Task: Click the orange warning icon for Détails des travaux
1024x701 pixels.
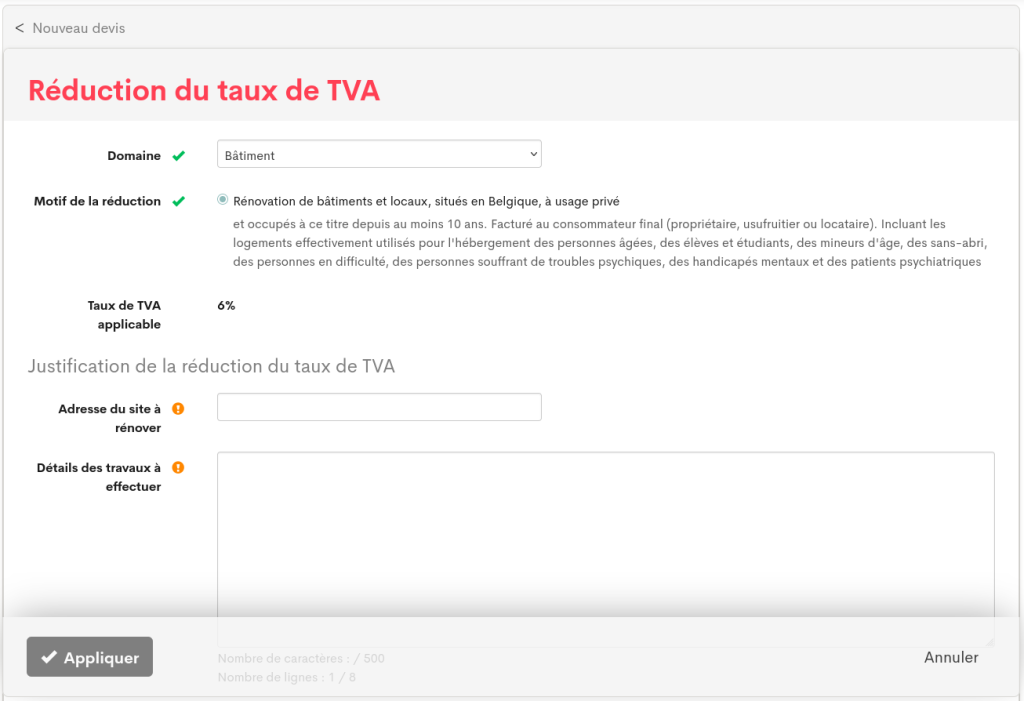Action: click(x=178, y=467)
